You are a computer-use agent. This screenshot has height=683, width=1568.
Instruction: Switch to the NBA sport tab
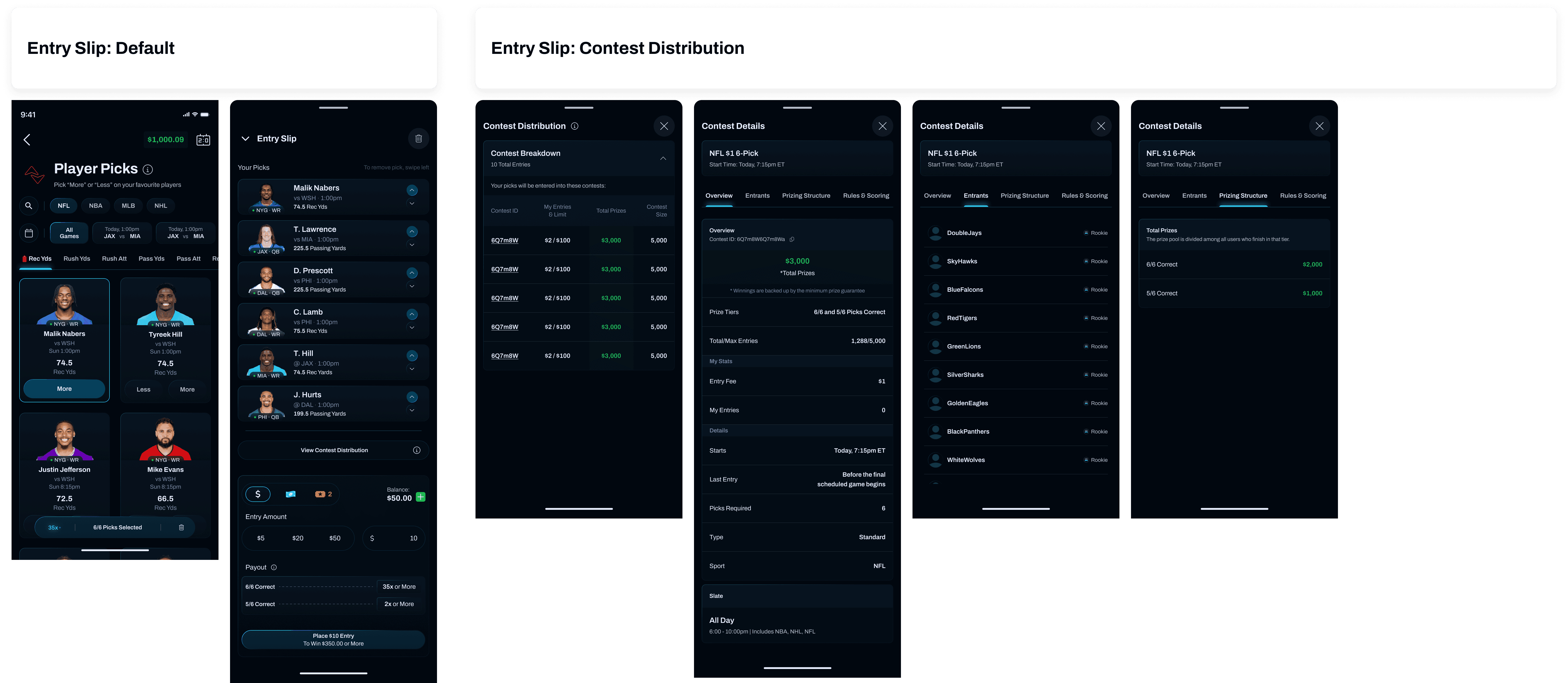point(96,206)
